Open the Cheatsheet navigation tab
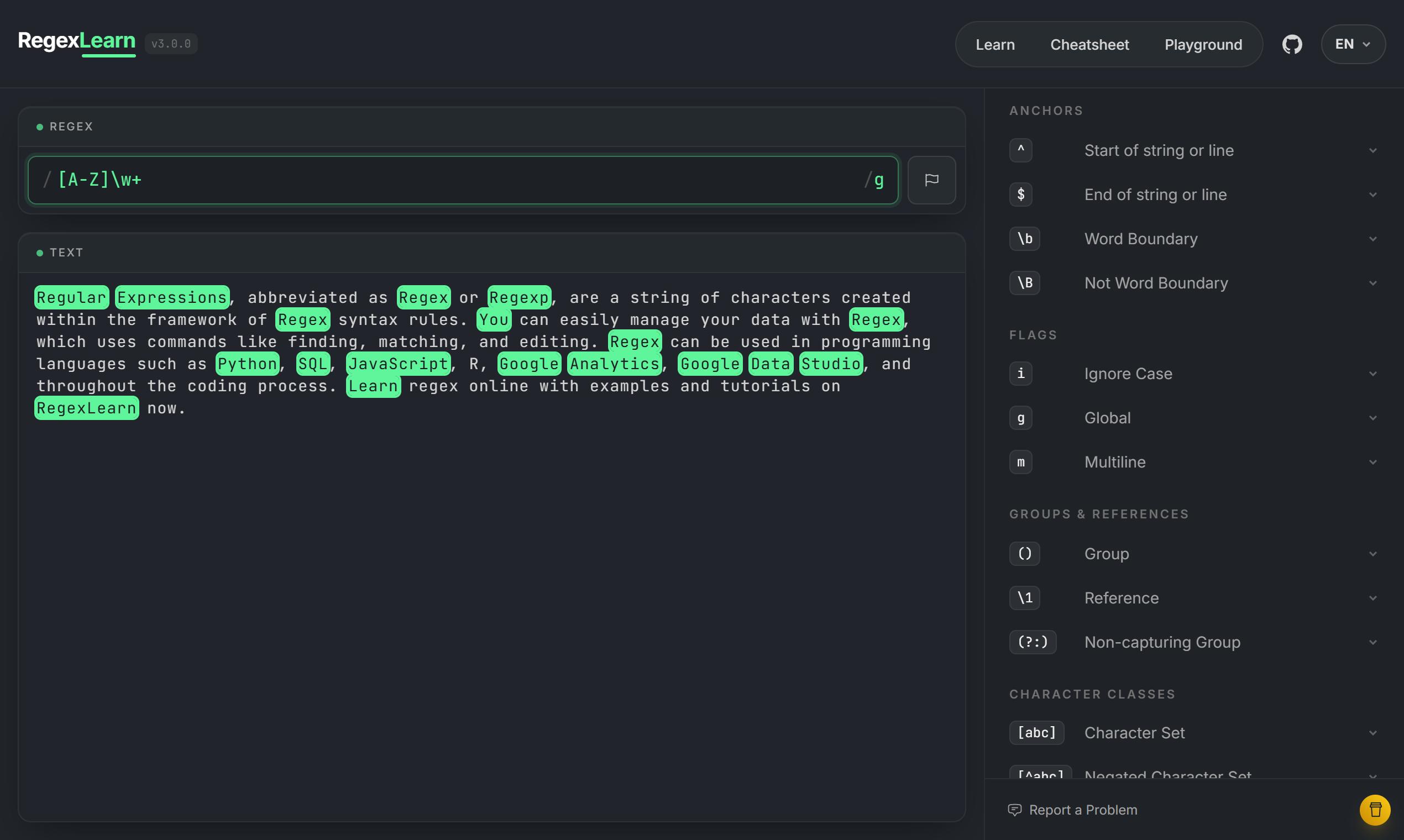The height and width of the screenshot is (840, 1404). point(1089,45)
